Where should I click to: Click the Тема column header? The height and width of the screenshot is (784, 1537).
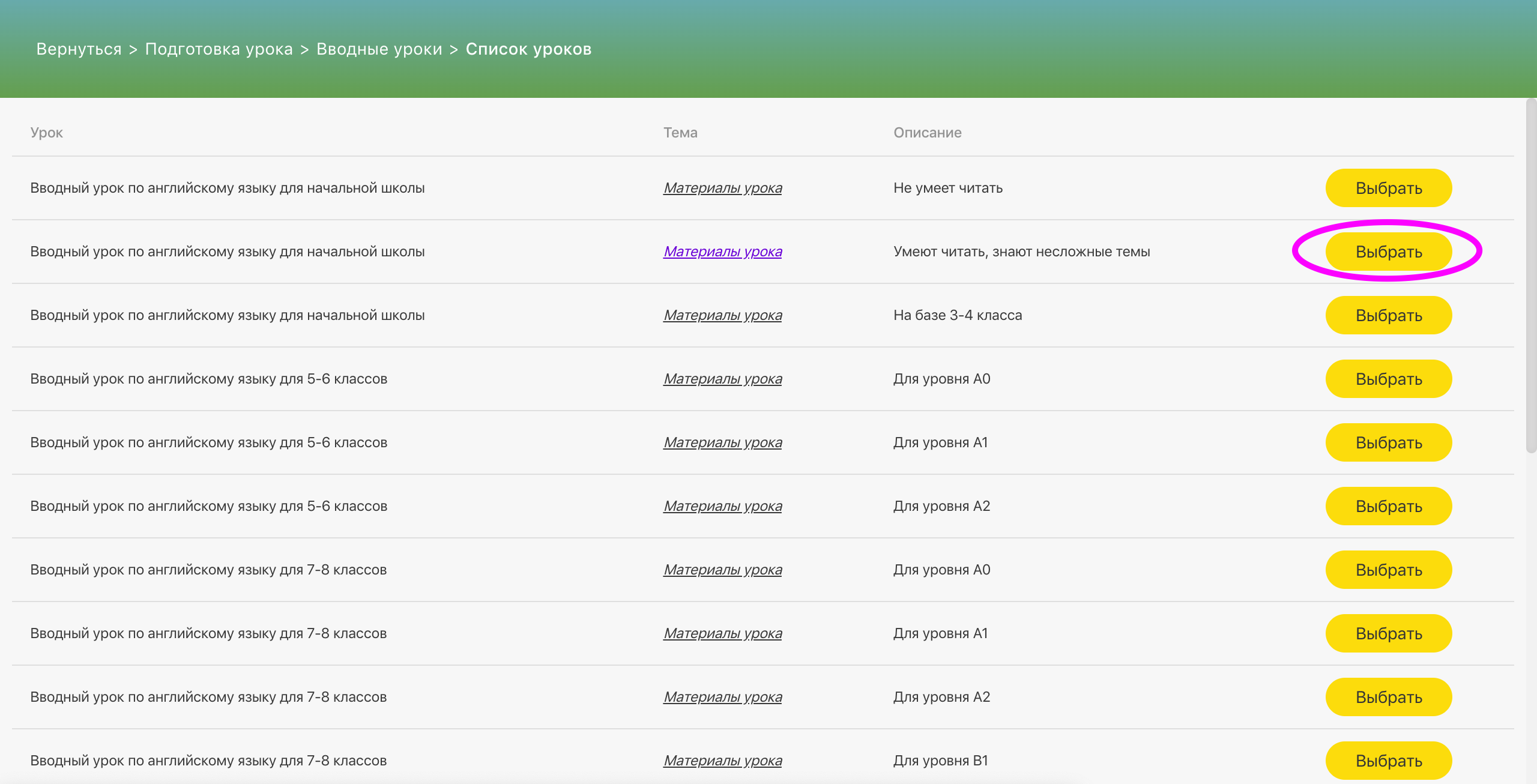[680, 133]
